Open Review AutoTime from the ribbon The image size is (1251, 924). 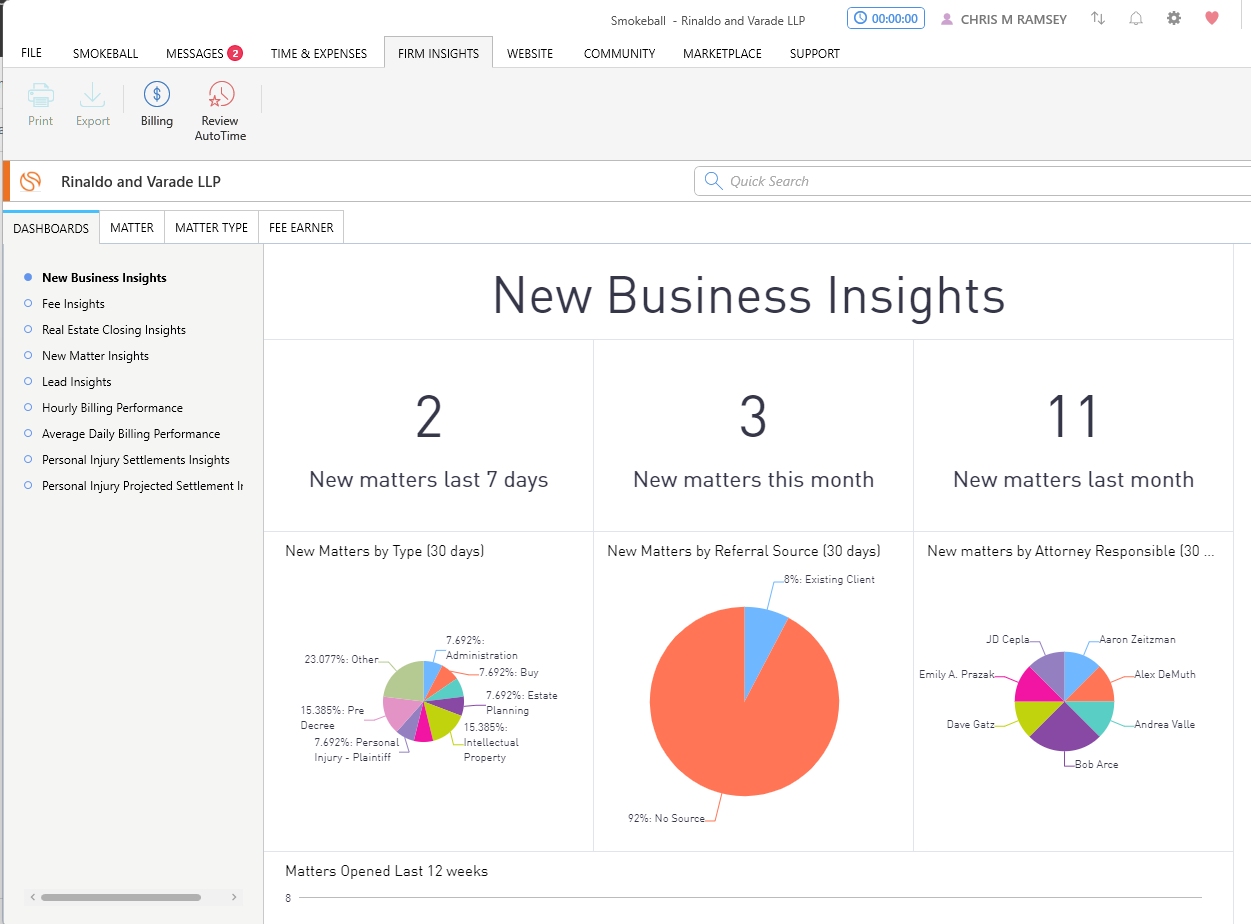pos(220,111)
